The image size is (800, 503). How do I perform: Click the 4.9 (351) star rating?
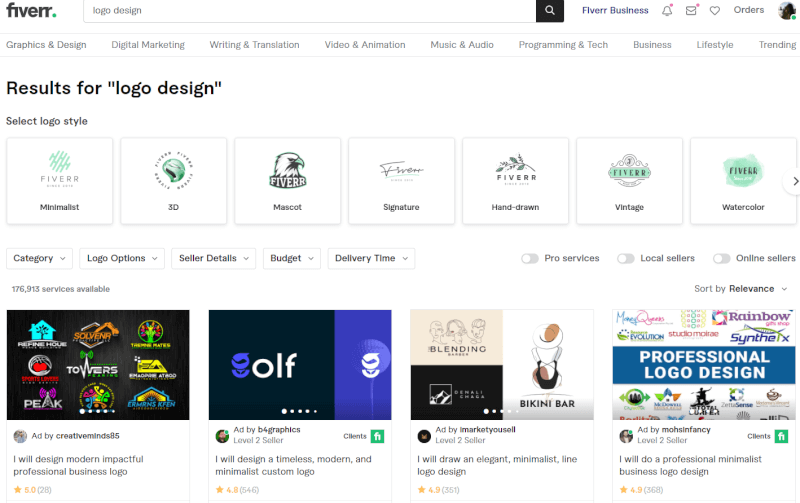[438, 490]
